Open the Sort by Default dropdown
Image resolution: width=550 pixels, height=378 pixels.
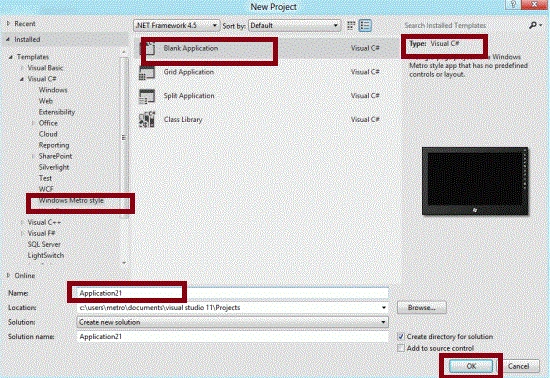294,26
